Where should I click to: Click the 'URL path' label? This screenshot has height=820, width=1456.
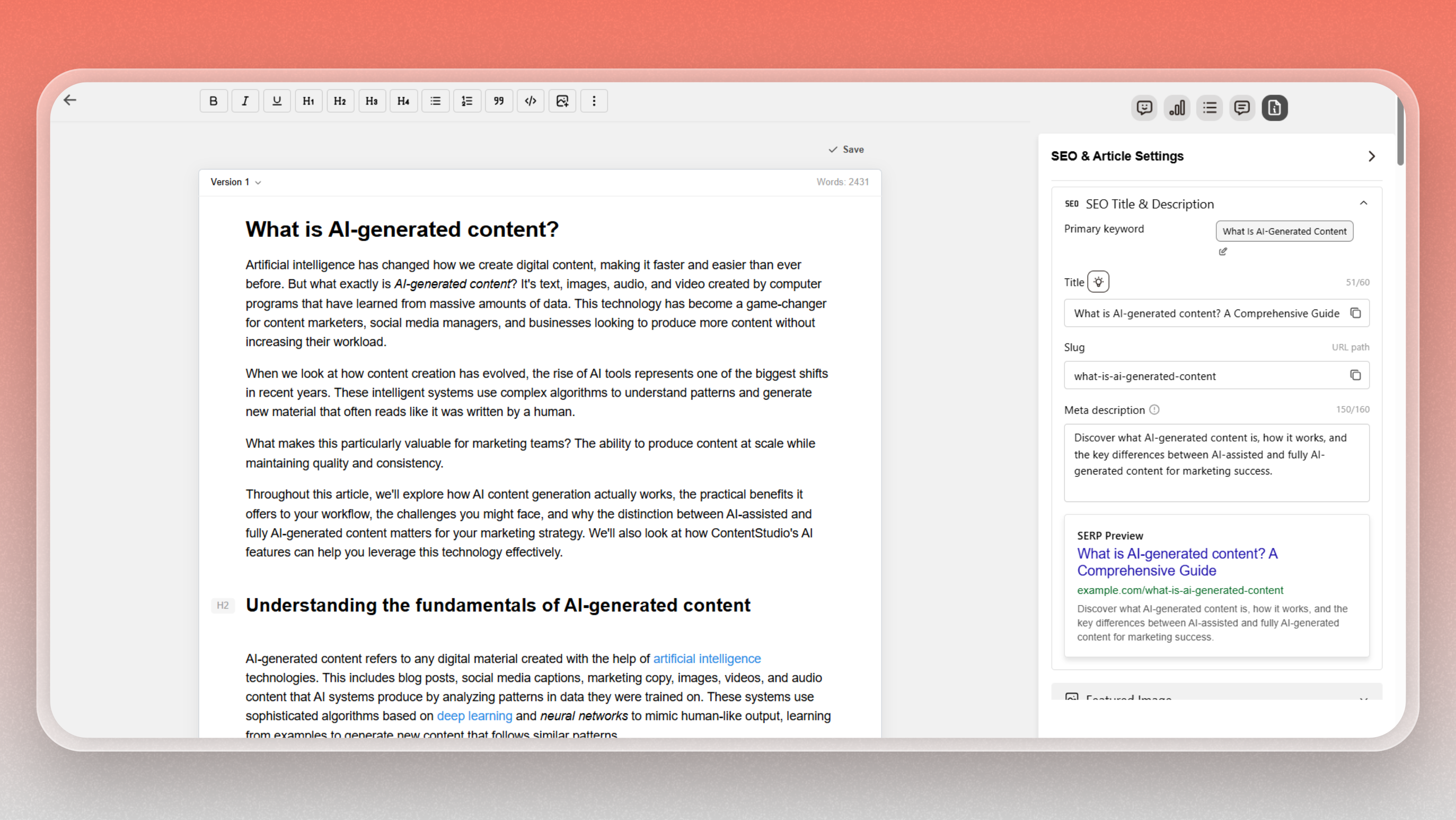[1350, 347]
